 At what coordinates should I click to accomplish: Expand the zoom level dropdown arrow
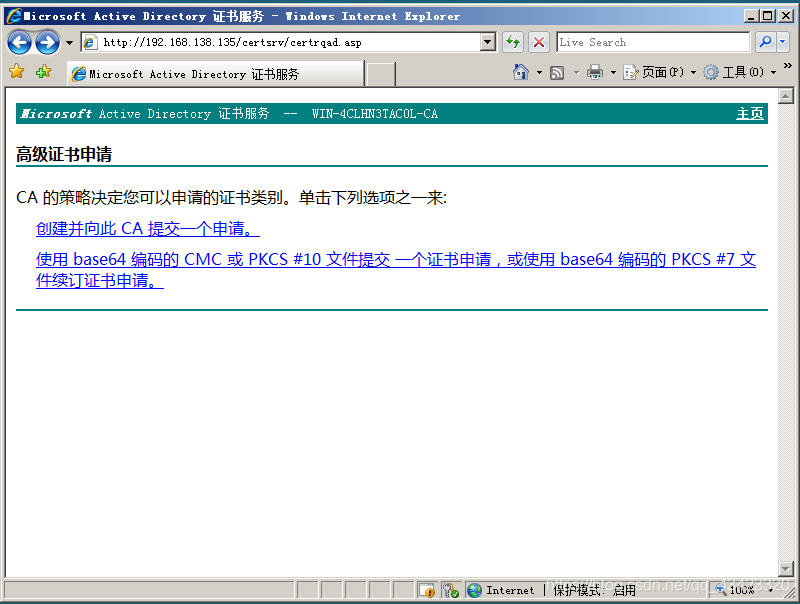[771, 590]
